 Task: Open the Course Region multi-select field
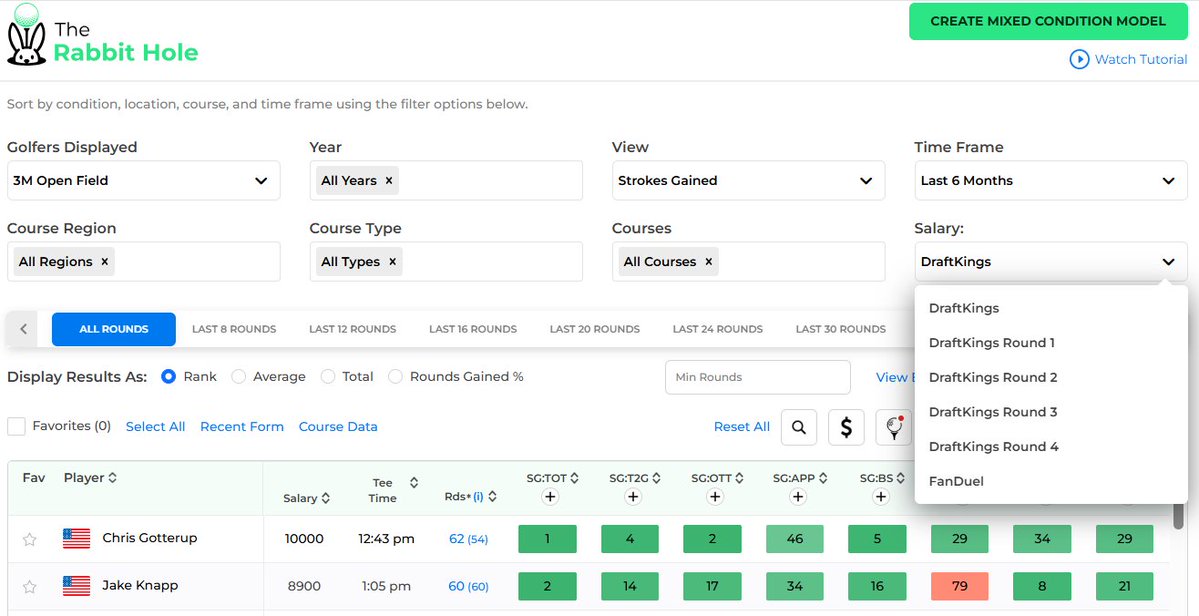(x=144, y=261)
